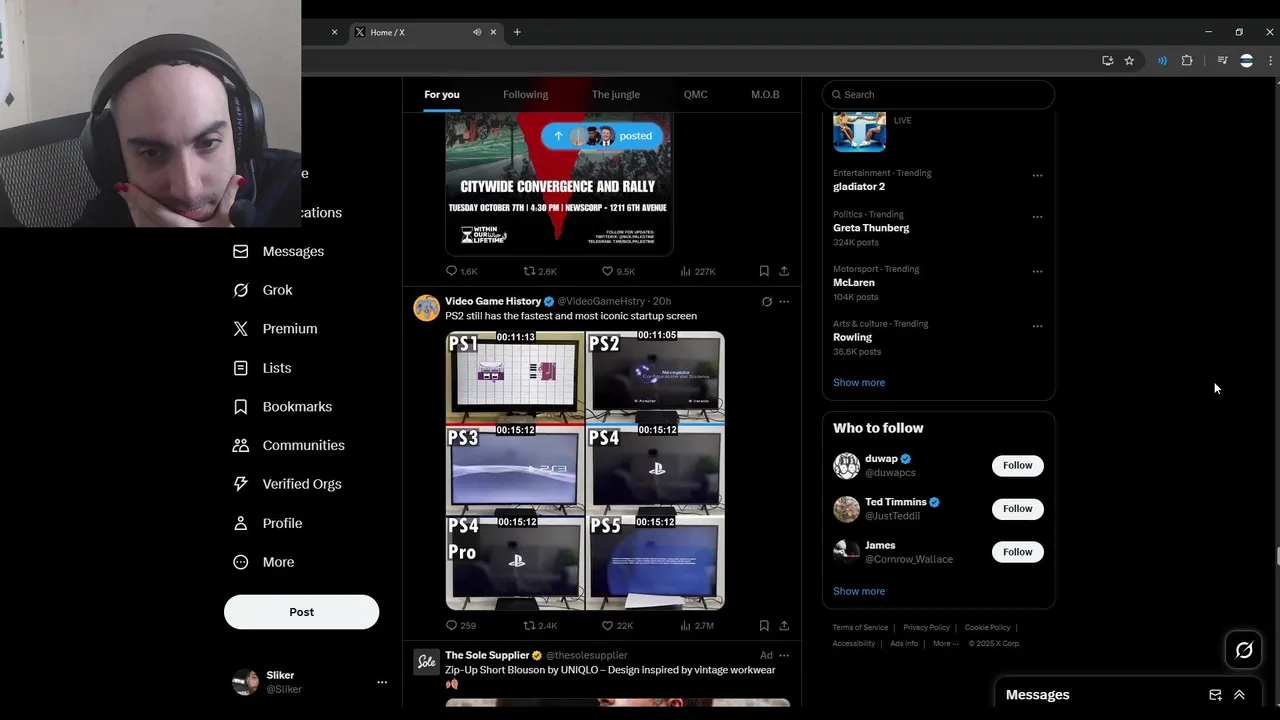Image resolution: width=1280 pixels, height=720 pixels.
Task: Click the Search input field
Action: (x=938, y=94)
